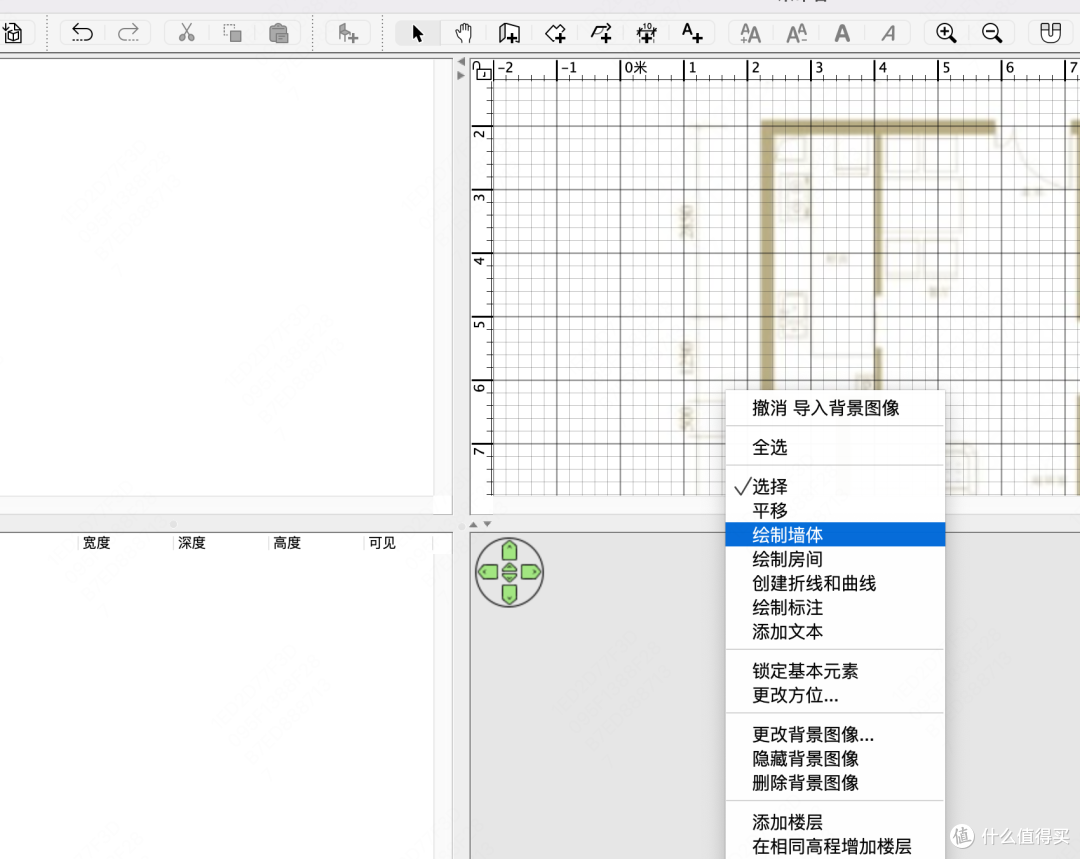The width and height of the screenshot is (1080, 859).
Task: Expand plan with down split arrow
Action: 488,524
